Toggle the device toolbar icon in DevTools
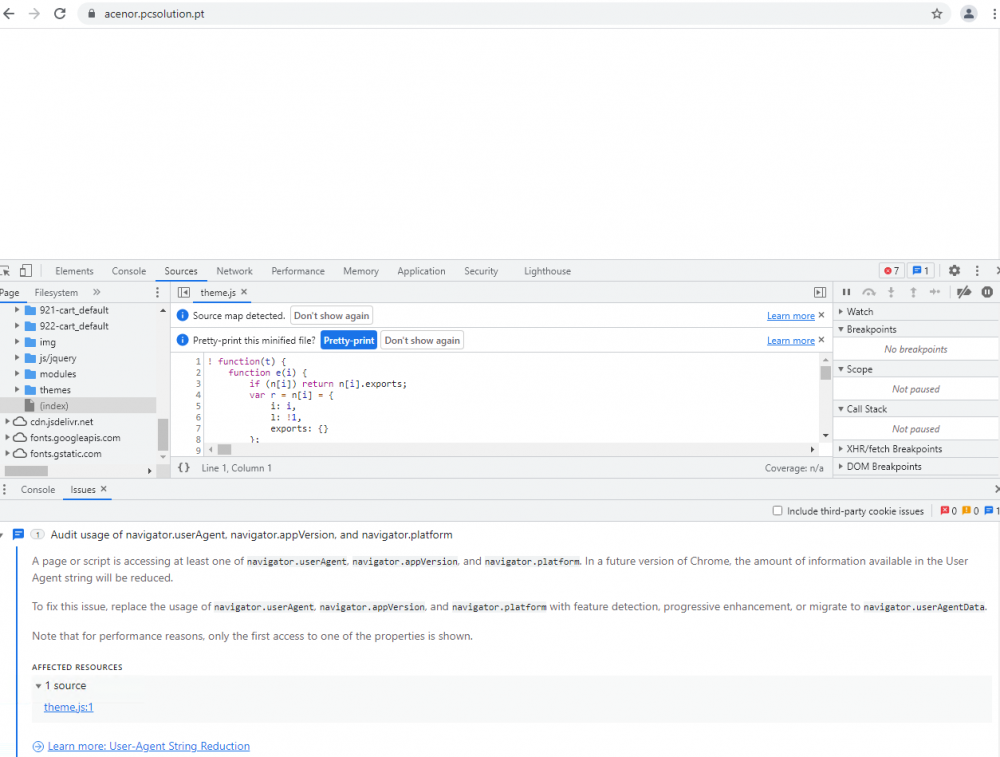Screen dimensions: 1000x757 [x=25, y=271]
